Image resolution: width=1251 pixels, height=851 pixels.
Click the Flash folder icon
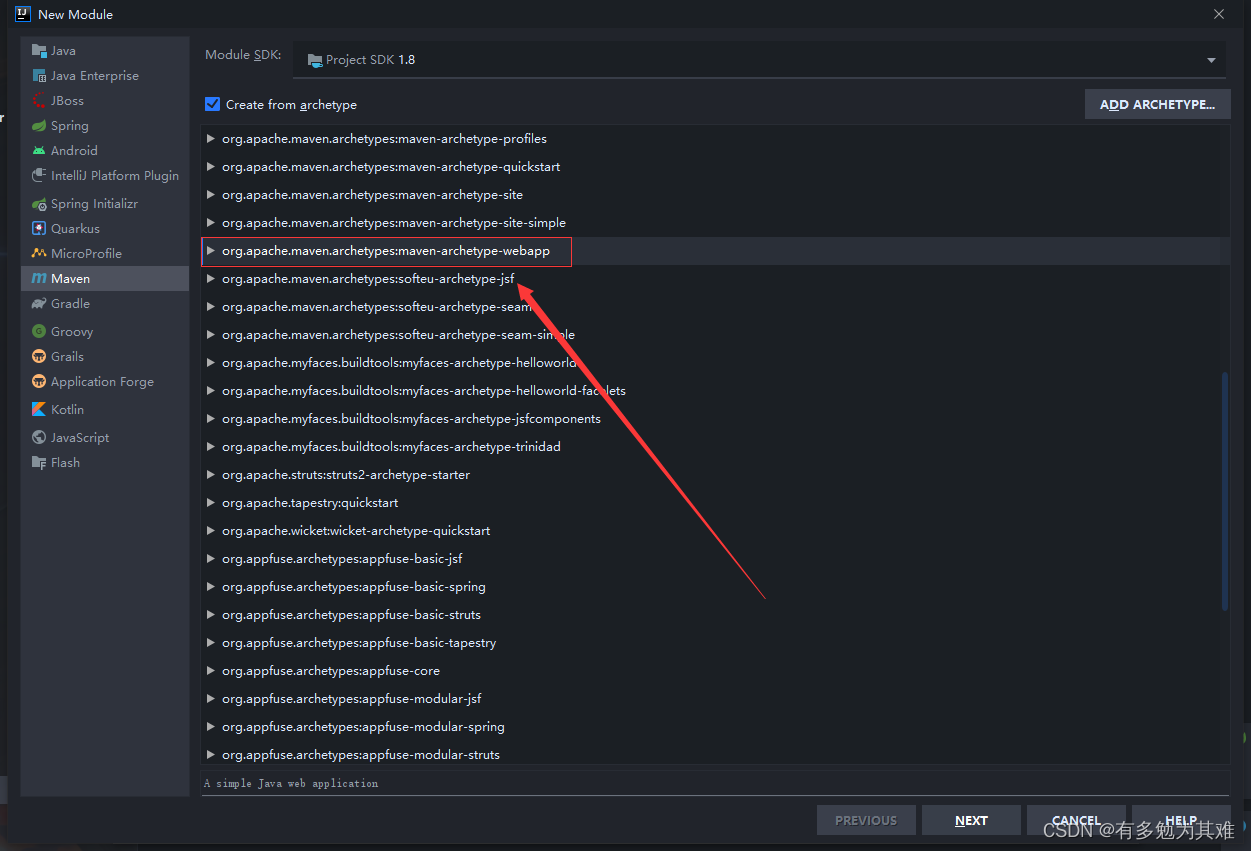tap(39, 463)
